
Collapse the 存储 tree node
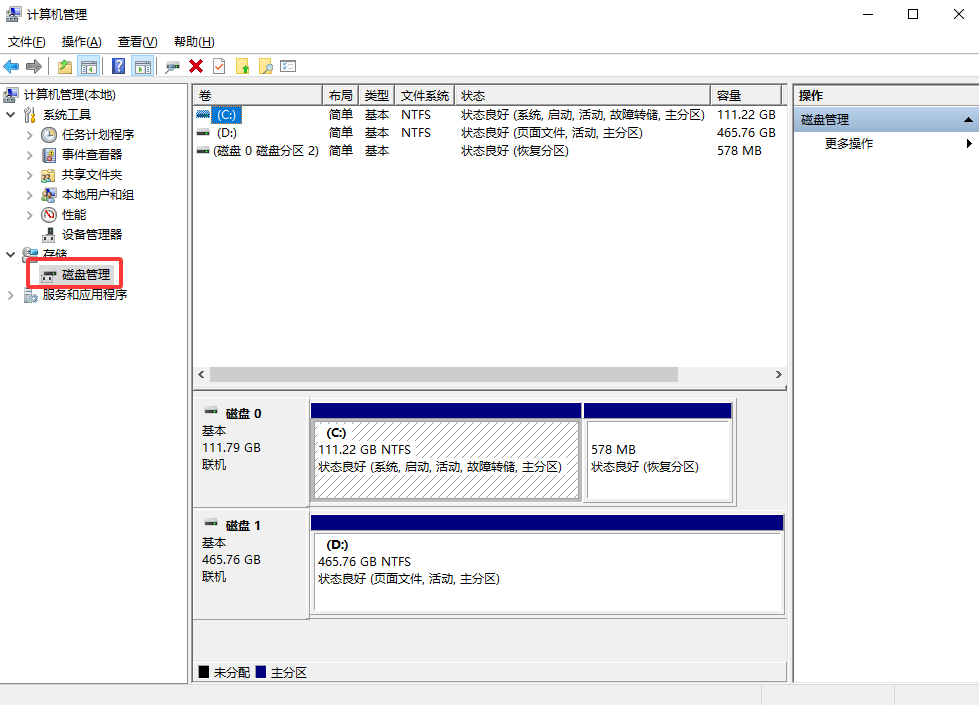11,254
